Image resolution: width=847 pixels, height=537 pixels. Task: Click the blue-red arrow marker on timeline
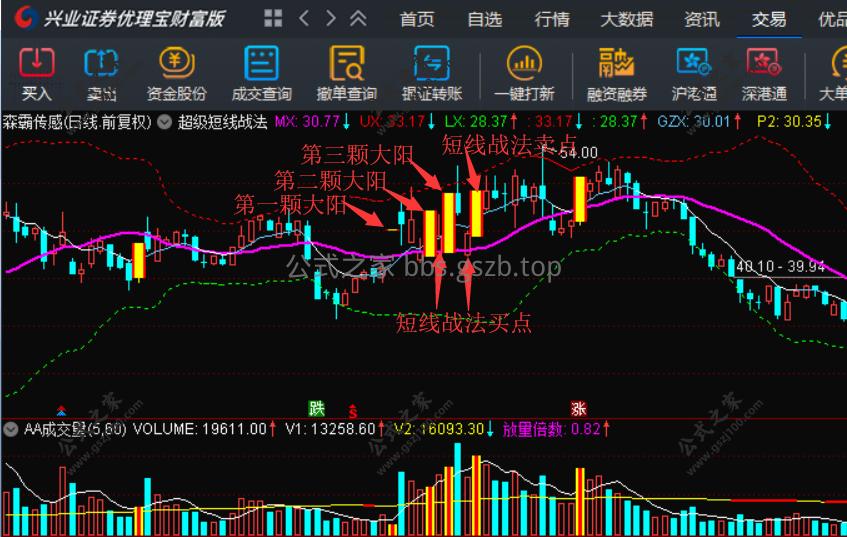pyautogui.click(x=61, y=411)
